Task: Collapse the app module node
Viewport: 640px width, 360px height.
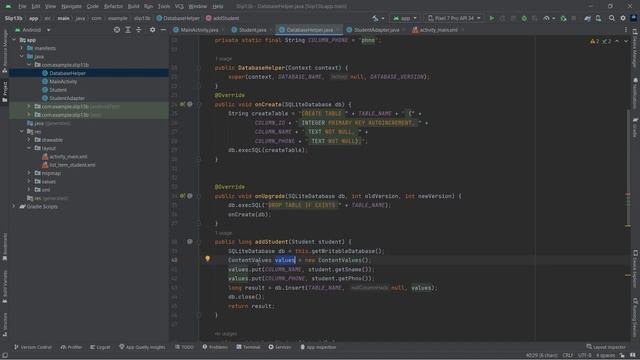Action: coord(14,40)
